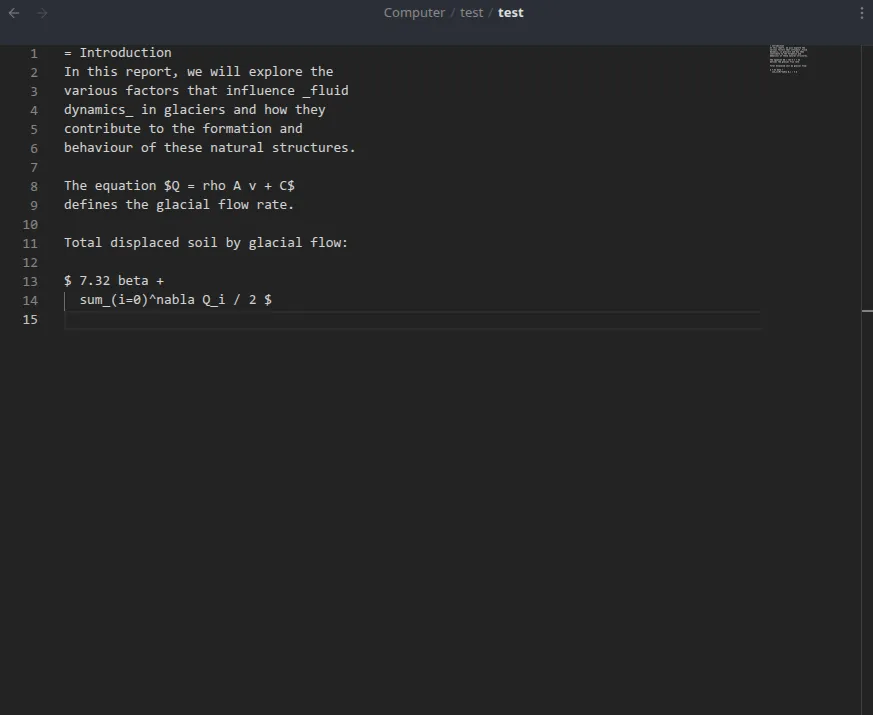Open the "test" folder breadcrumb
This screenshot has width=873, height=715.
tap(471, 12)
